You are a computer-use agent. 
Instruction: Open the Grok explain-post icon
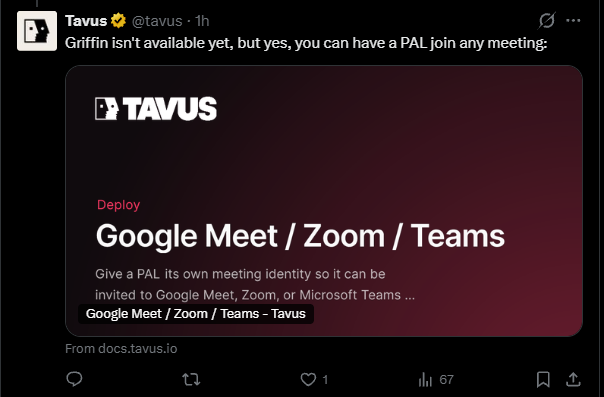click(x=547, y=20)
